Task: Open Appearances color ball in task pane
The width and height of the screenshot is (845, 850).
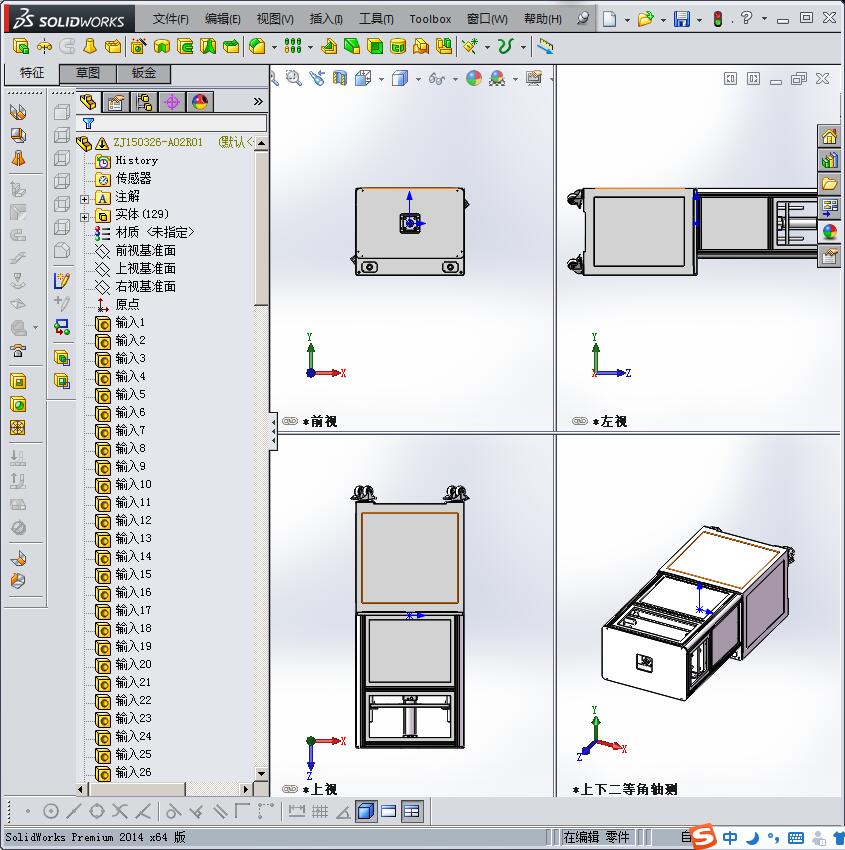Action: 829,232
